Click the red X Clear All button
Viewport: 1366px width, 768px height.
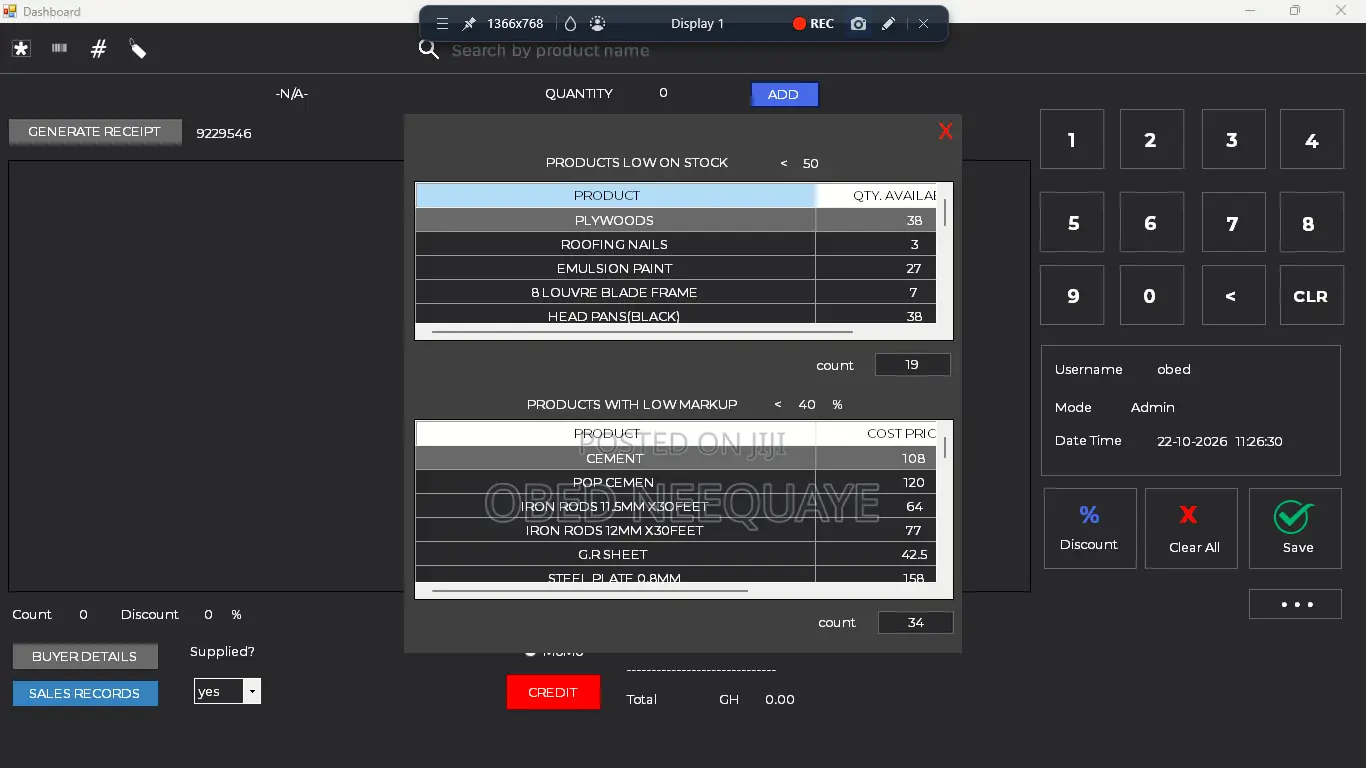click(1191, 528)
